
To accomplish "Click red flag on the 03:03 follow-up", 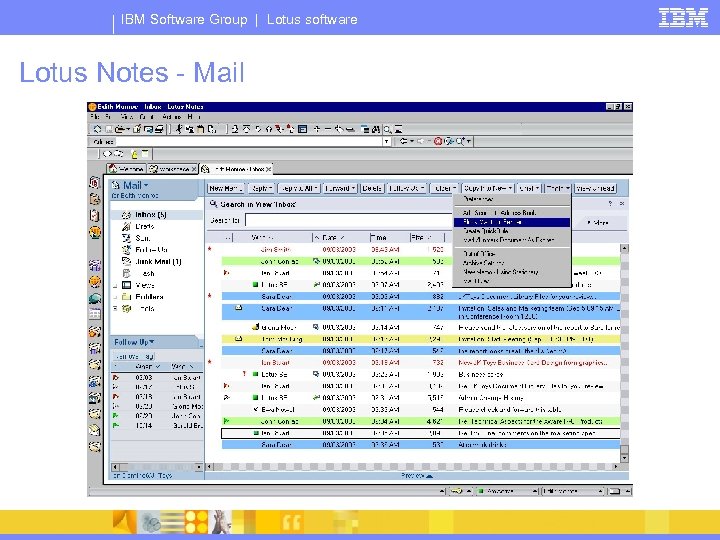I will [116, 377].
